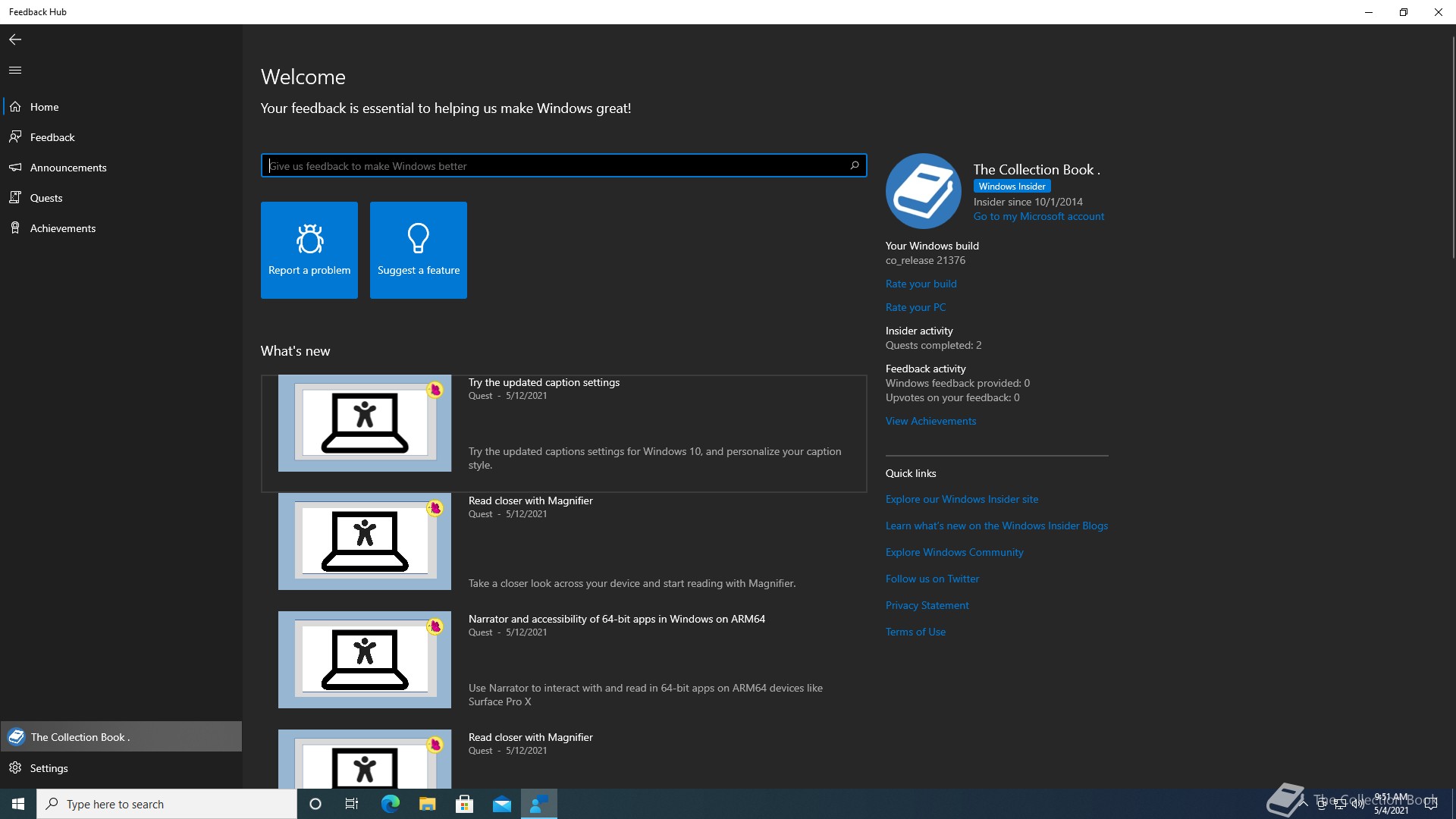Click the Quests icon in sidebar
Viewport: 1456px width, 819px height.
coord(15,198)
